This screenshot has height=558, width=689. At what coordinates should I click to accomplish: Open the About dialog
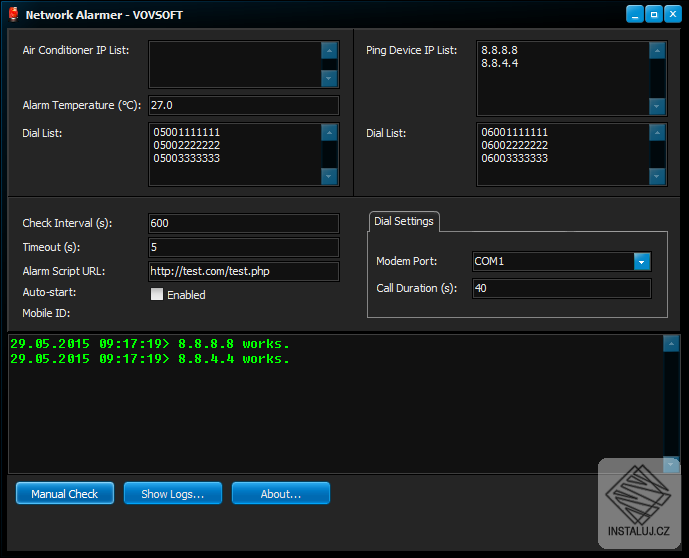[x=280, y=493]
